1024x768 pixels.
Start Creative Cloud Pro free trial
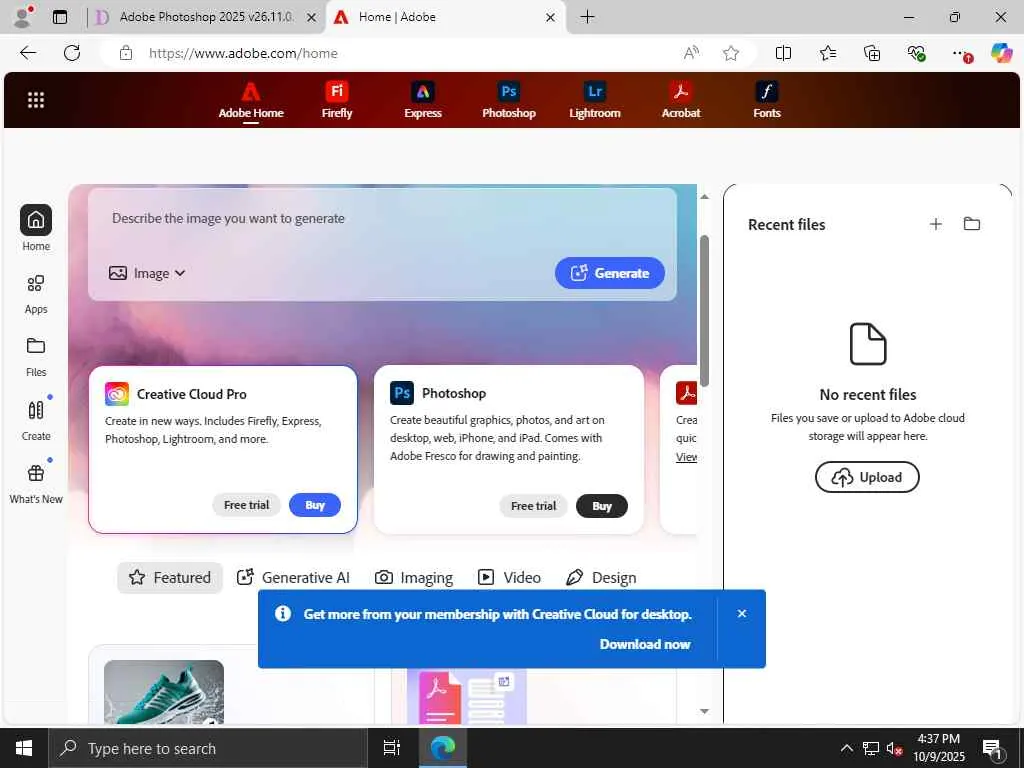click(x=246, y=505)
